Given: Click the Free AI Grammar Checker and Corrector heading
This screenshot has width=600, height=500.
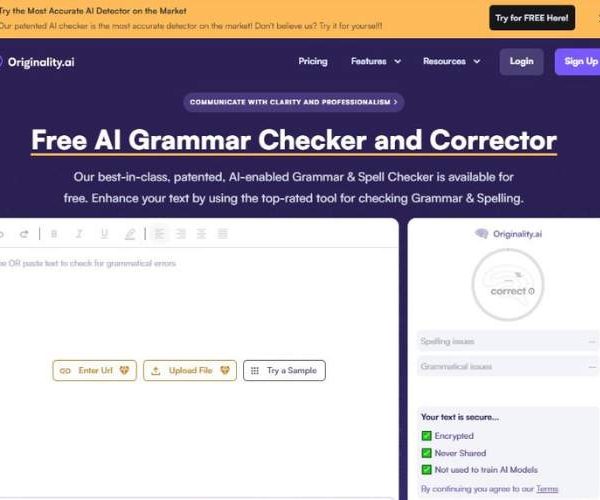Looking at the screenshot, I should (294, 140).
